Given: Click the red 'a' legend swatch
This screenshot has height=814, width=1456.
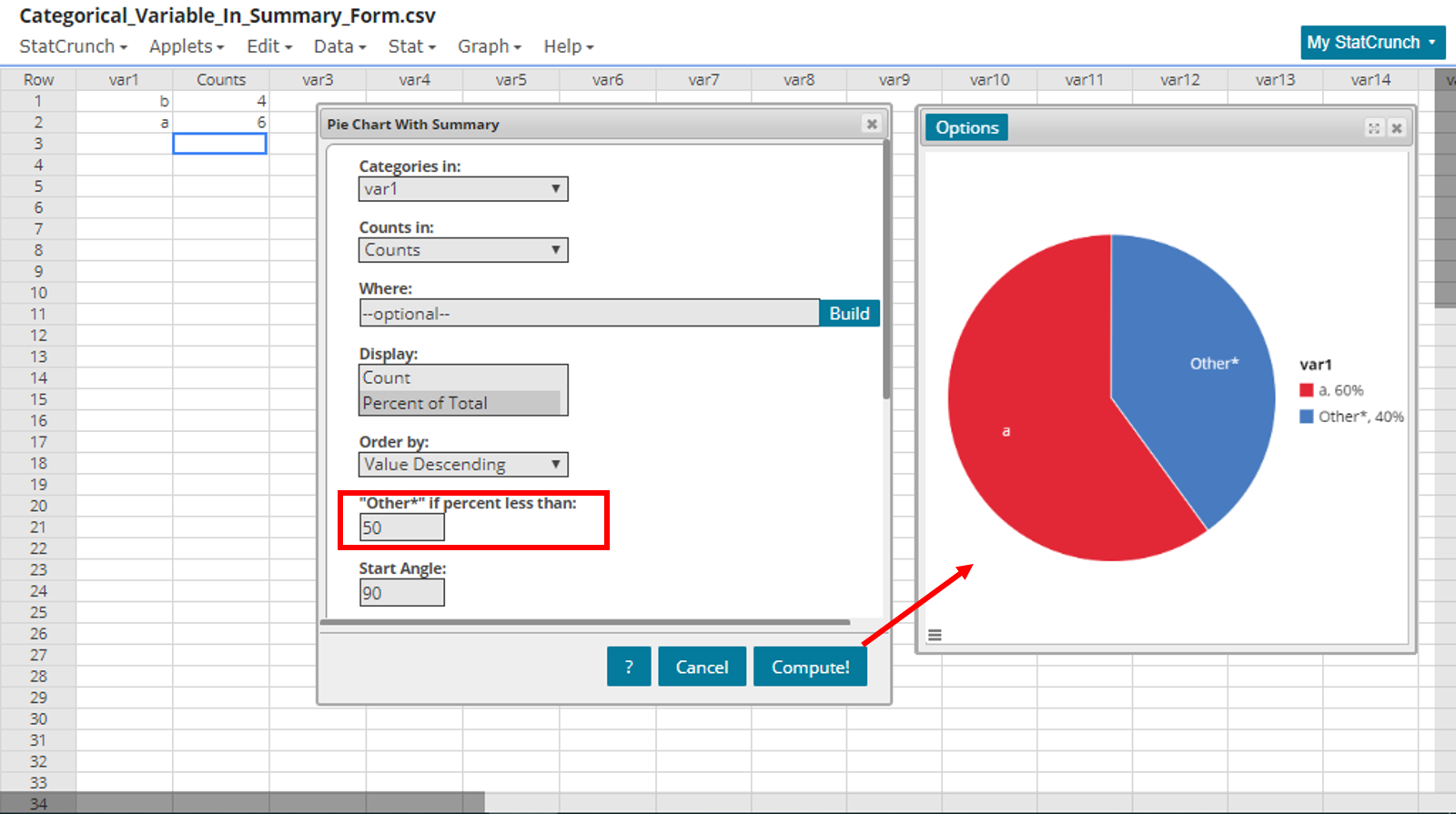Looking at the screenshot, I should 1307,390.
